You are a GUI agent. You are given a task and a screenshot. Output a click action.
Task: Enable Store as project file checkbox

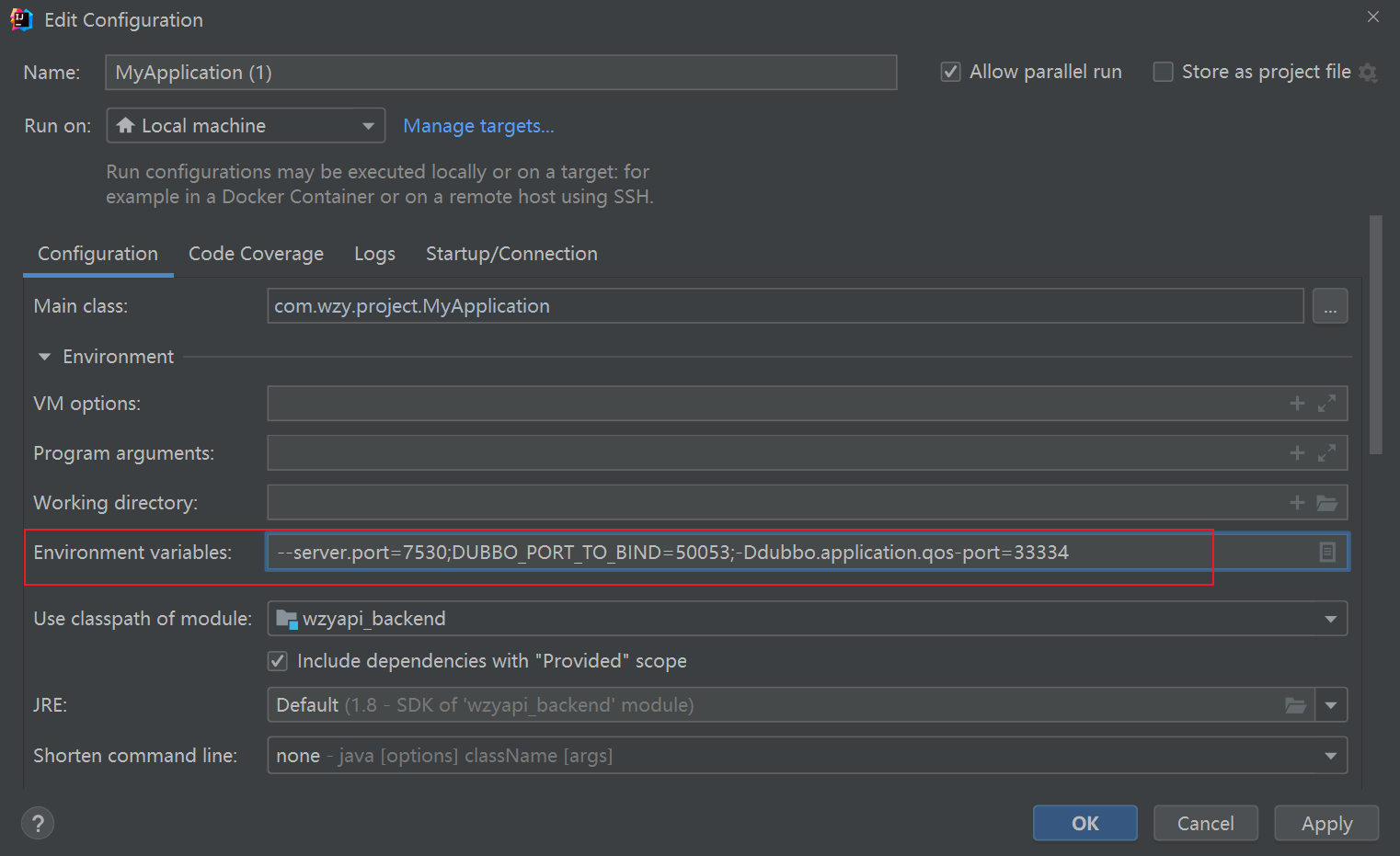point(1163,72)
